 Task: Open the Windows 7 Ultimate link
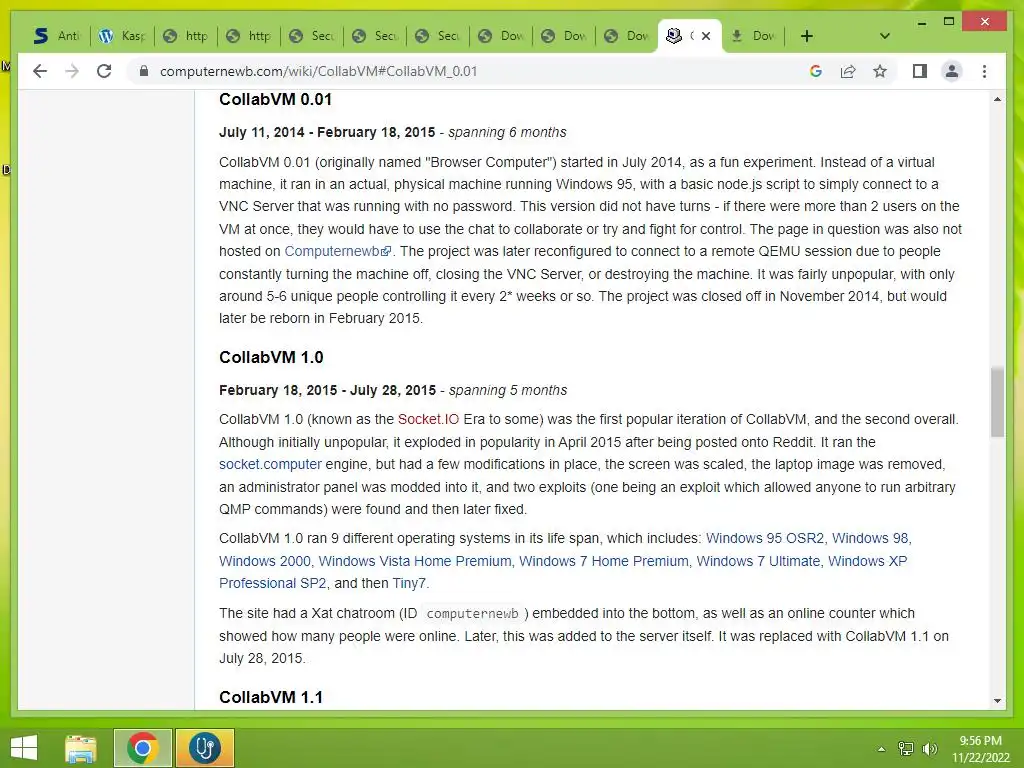point(758,561)
